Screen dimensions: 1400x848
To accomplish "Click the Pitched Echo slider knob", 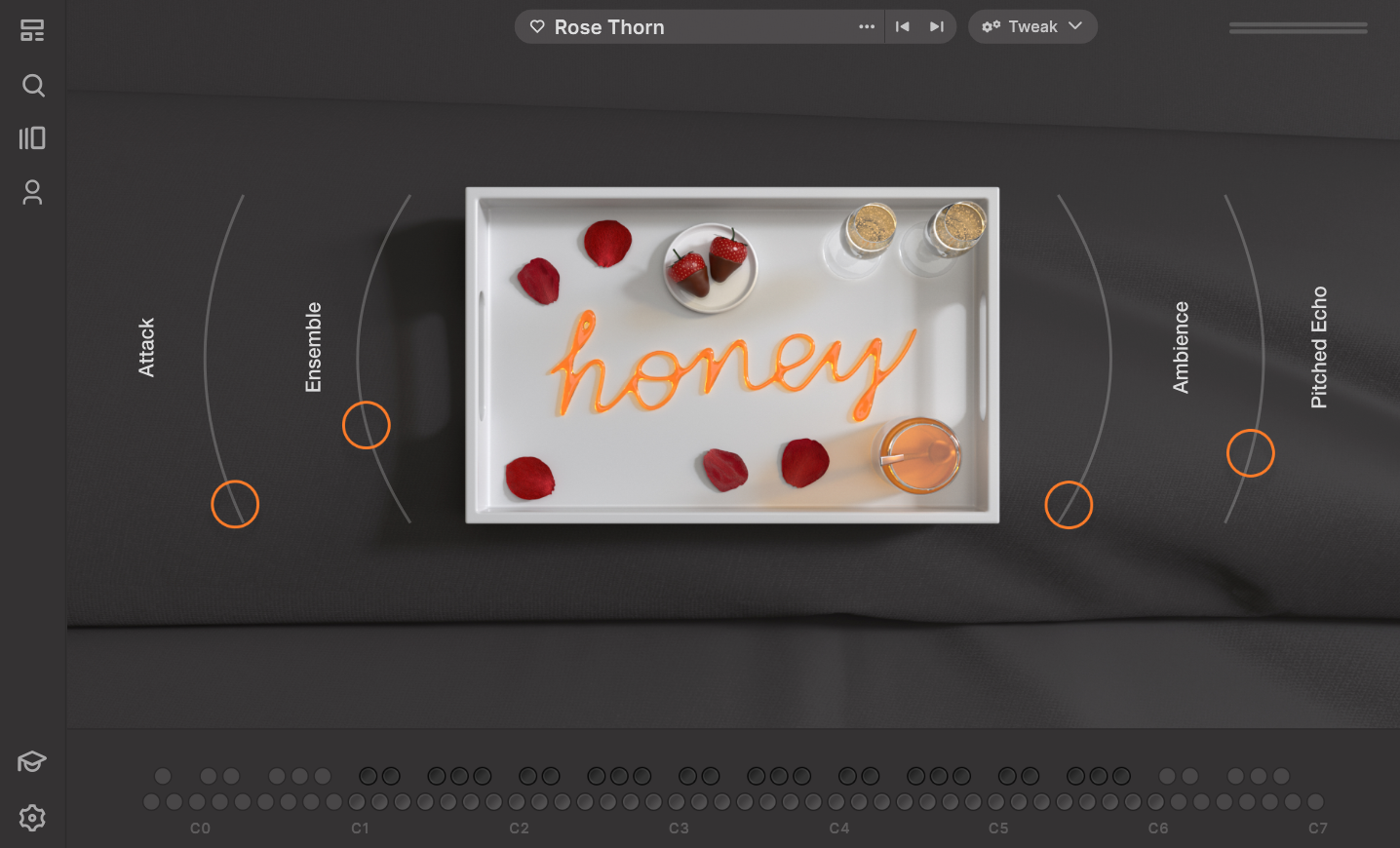I will click(x=1250, y=453).
